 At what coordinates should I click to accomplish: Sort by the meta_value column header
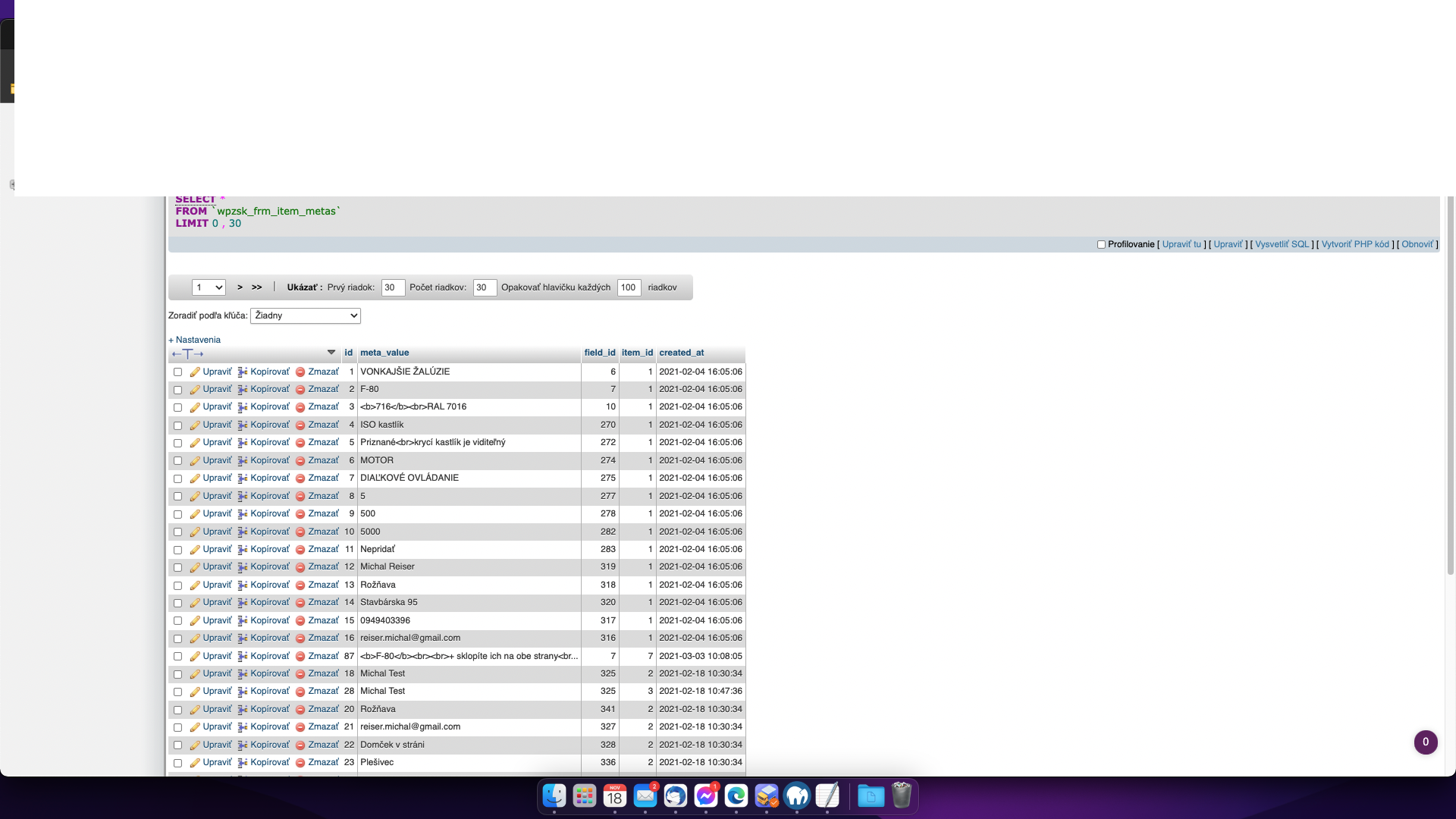pyautogui.click(x=384, y=353)
